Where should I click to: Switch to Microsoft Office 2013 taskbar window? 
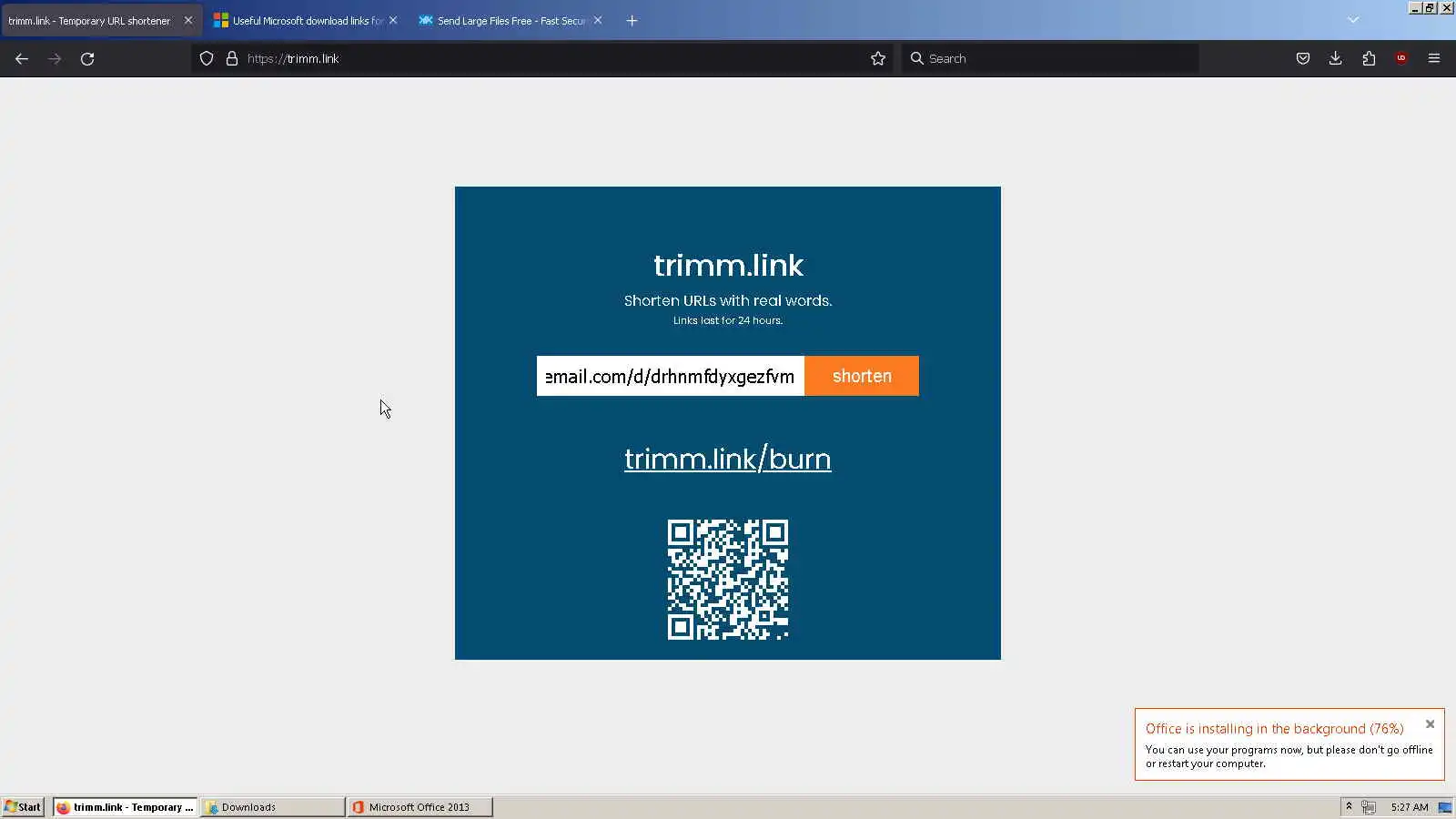pyautogui.click(x=420, y=807)
